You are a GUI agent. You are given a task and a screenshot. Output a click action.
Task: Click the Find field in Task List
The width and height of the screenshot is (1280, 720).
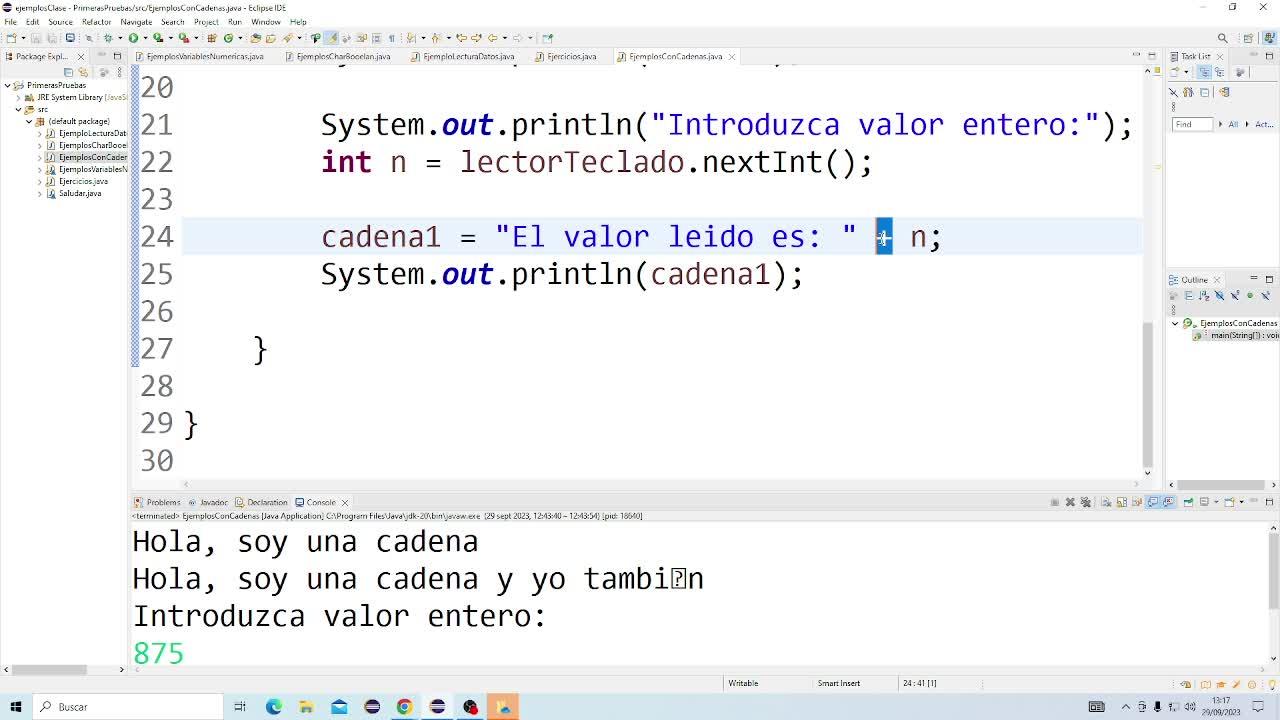[1192, 124]
